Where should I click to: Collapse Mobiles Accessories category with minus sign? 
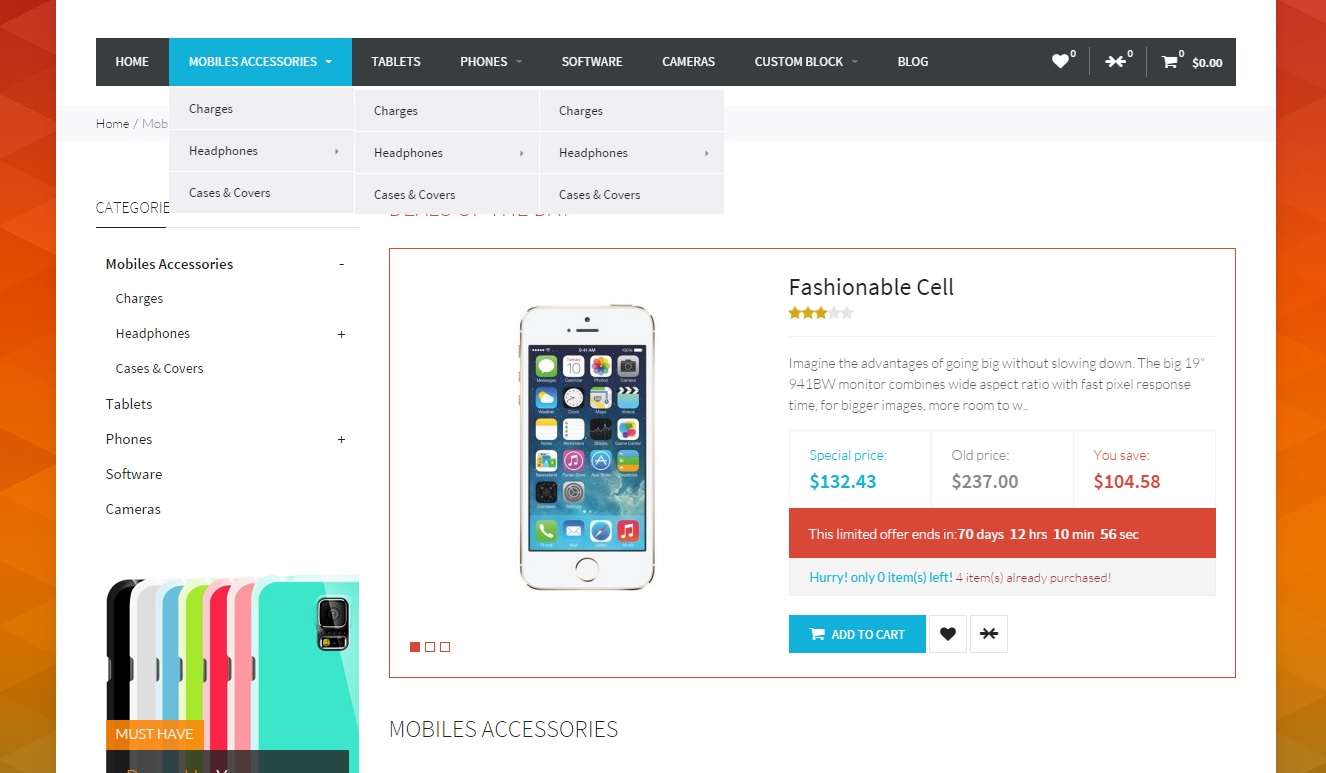tap(341, 264)
